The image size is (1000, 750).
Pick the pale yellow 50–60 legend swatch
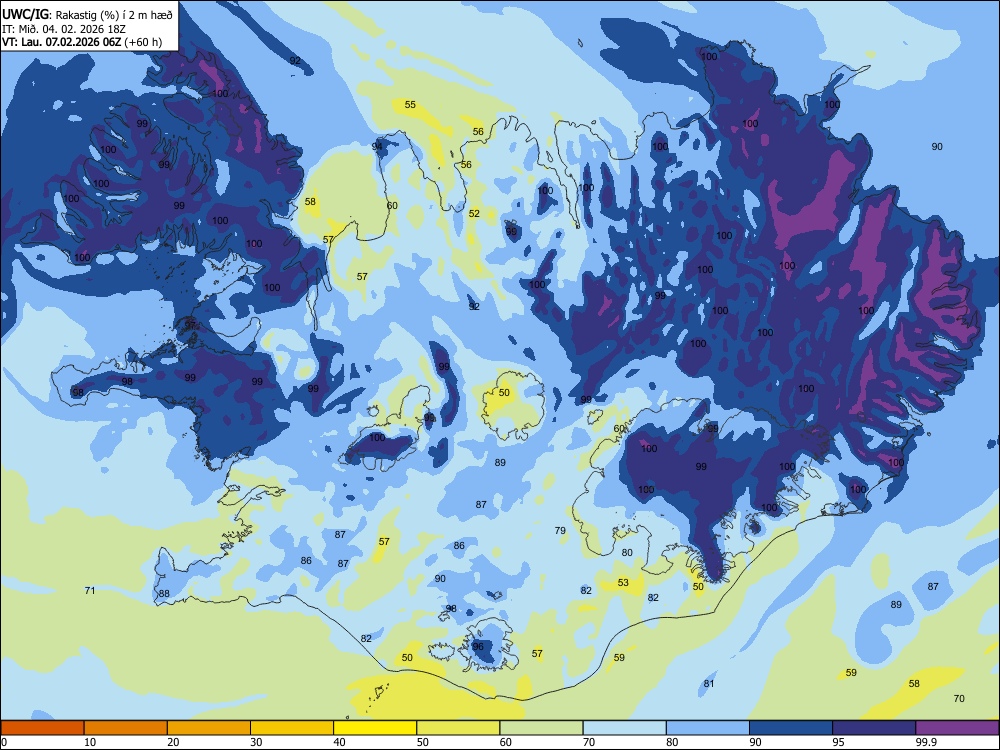click(458, 728)
